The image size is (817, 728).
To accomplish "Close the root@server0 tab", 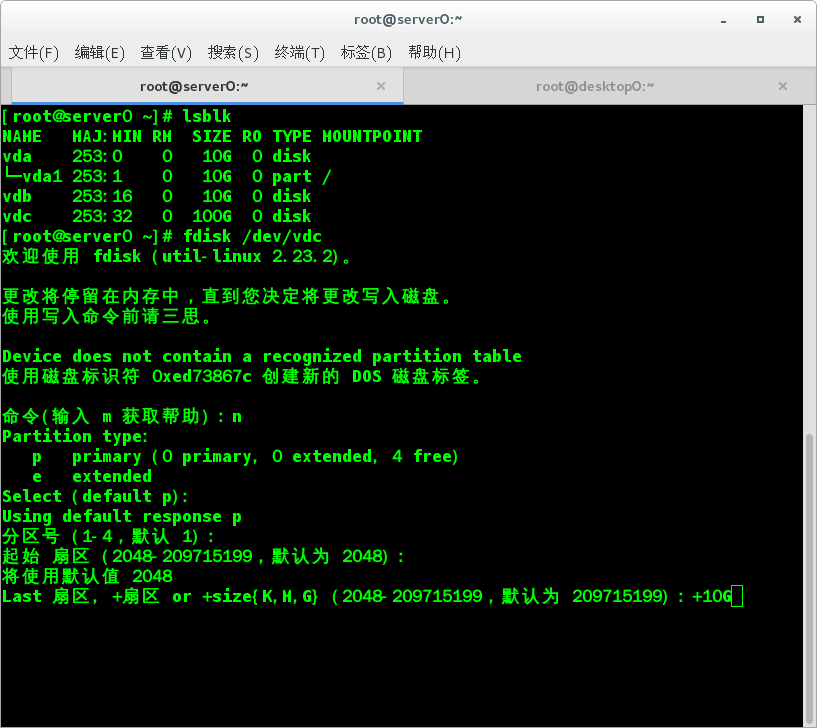I will [x=381, y=86].
